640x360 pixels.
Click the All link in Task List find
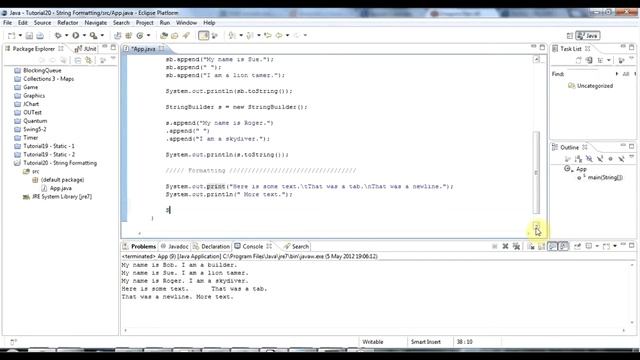625,74
